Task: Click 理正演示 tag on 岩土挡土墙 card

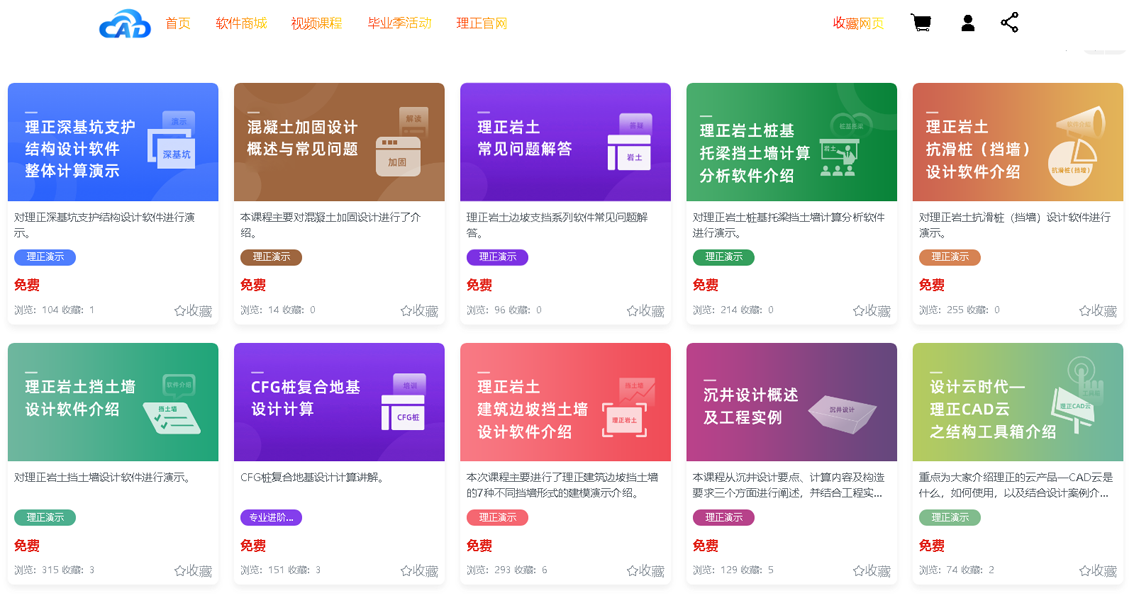Action: point(45,518)
